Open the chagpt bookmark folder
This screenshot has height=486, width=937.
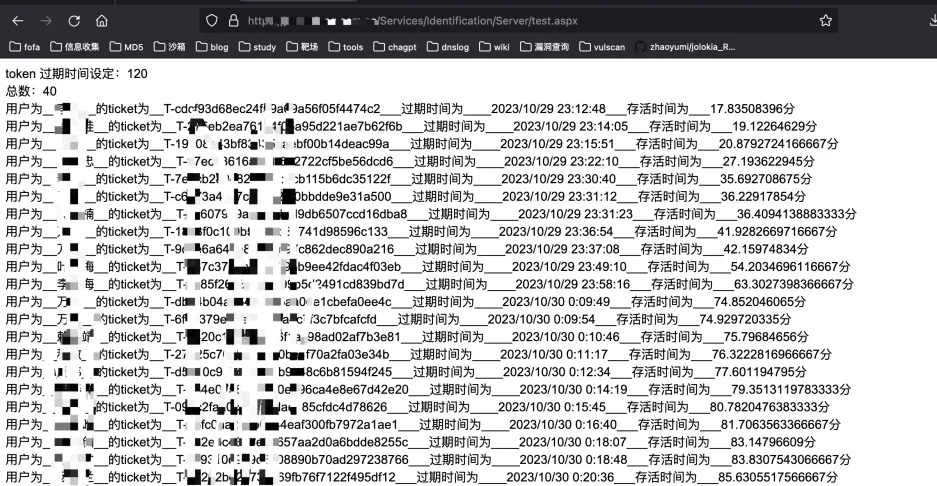click(x=395, y=47)
